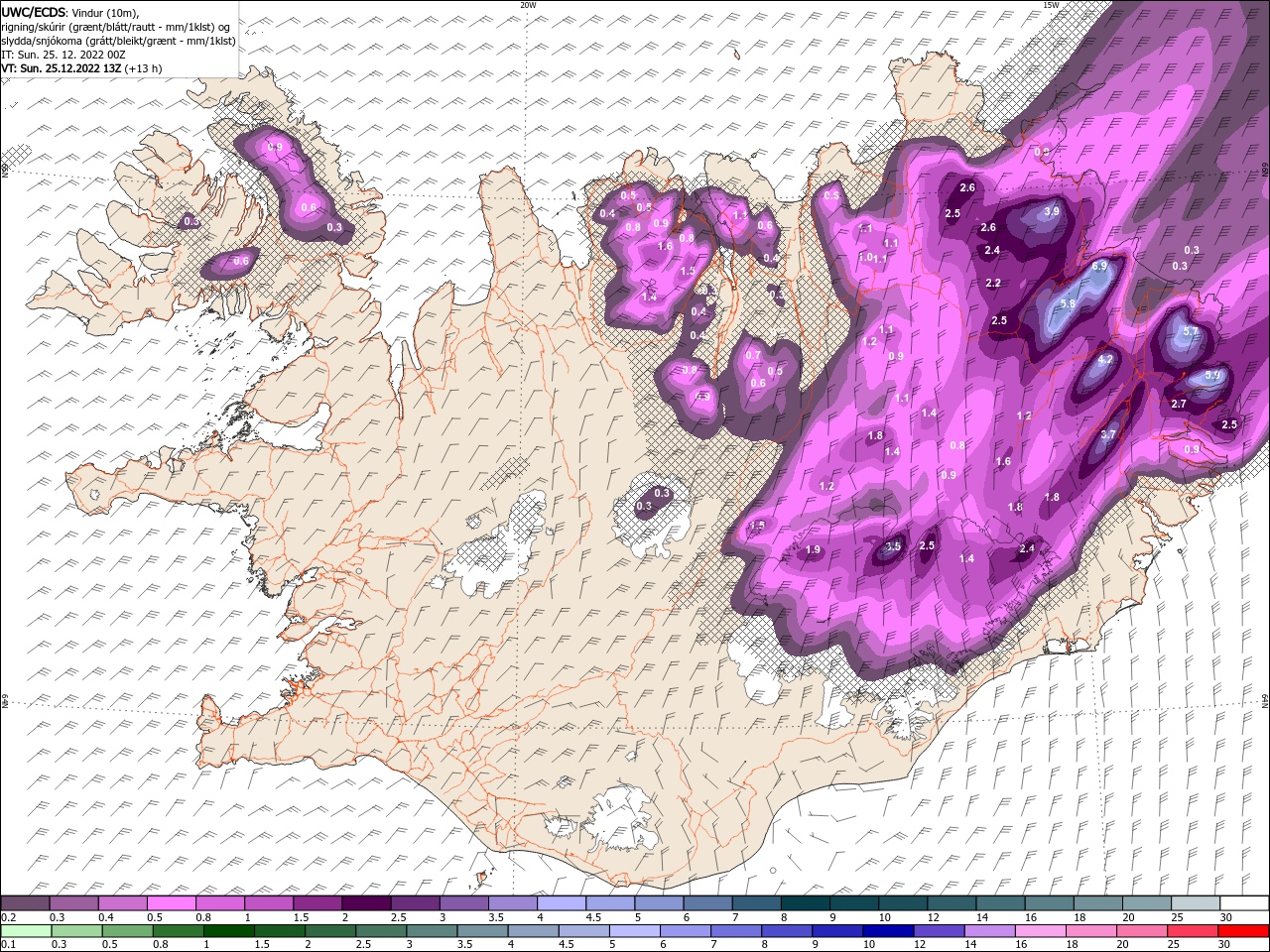This screenshot has width=1270, height=952.
Task: Click the 1.0 precipitation value label
Action: (x=865, y=257)
